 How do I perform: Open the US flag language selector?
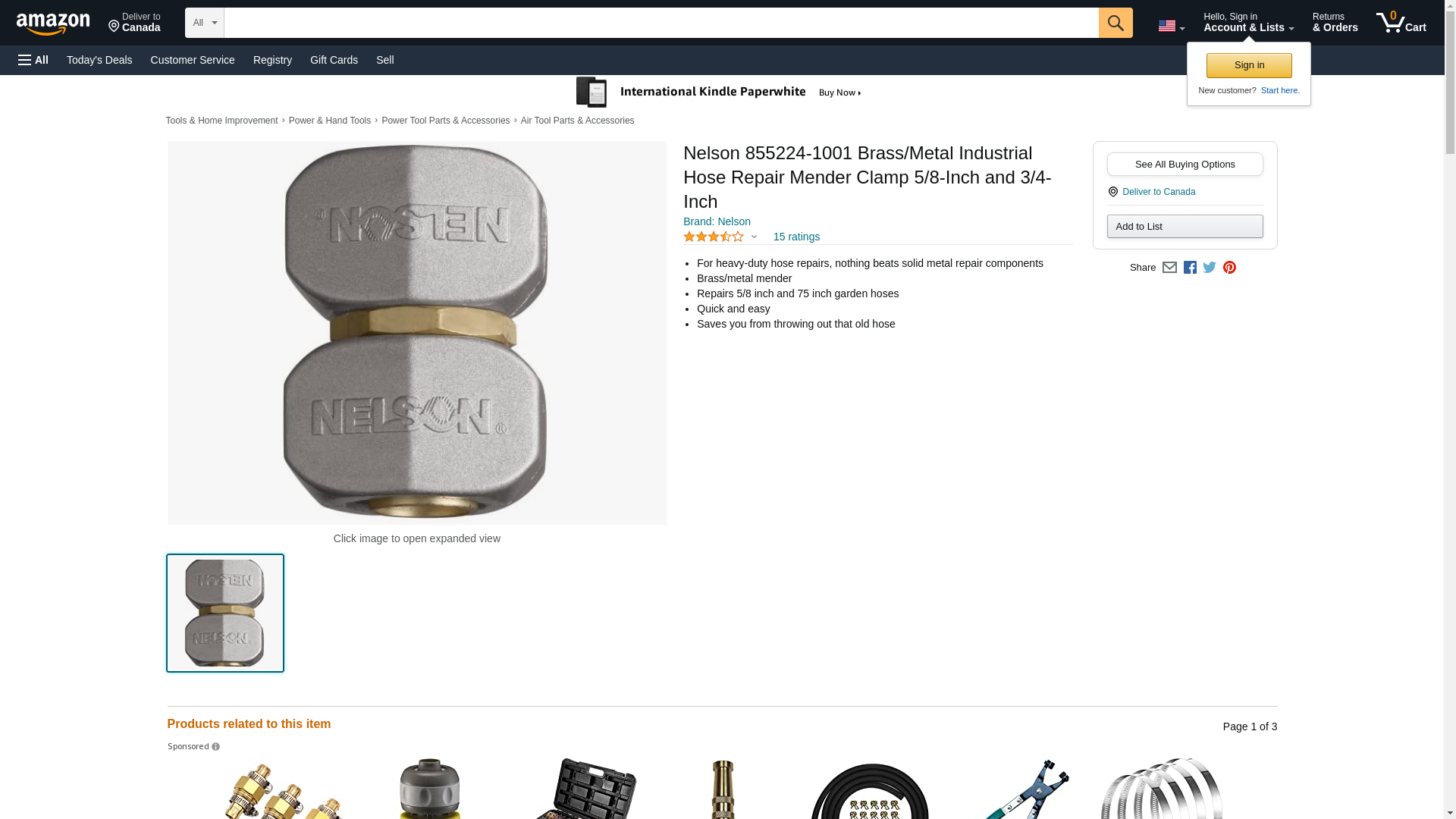point(1171,26)
